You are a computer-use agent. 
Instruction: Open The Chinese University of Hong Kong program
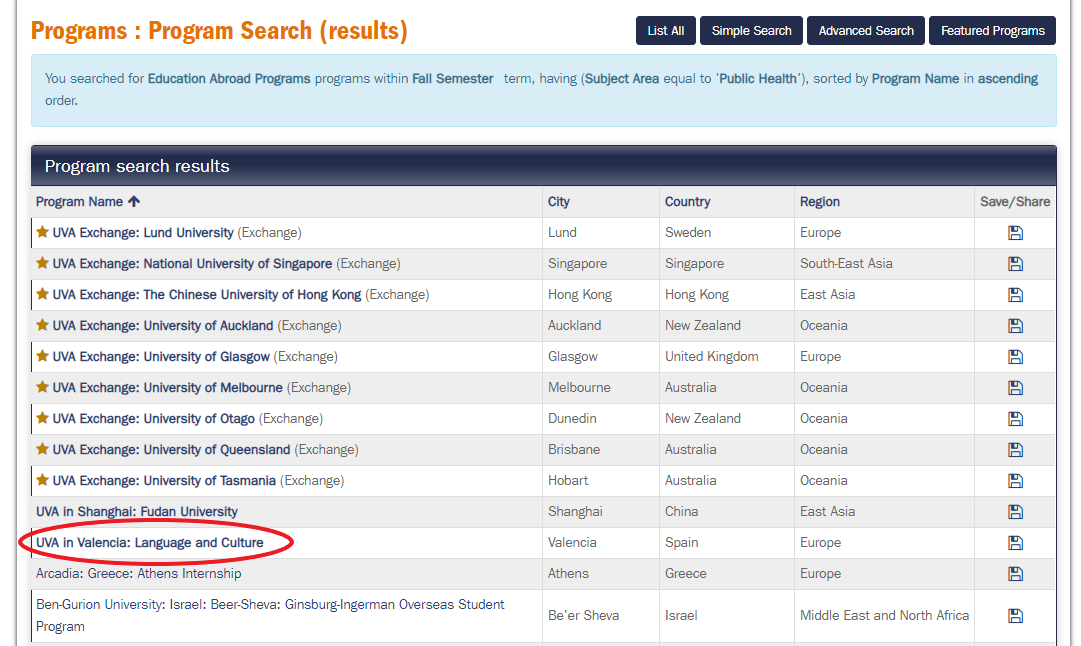click(207, 295)
